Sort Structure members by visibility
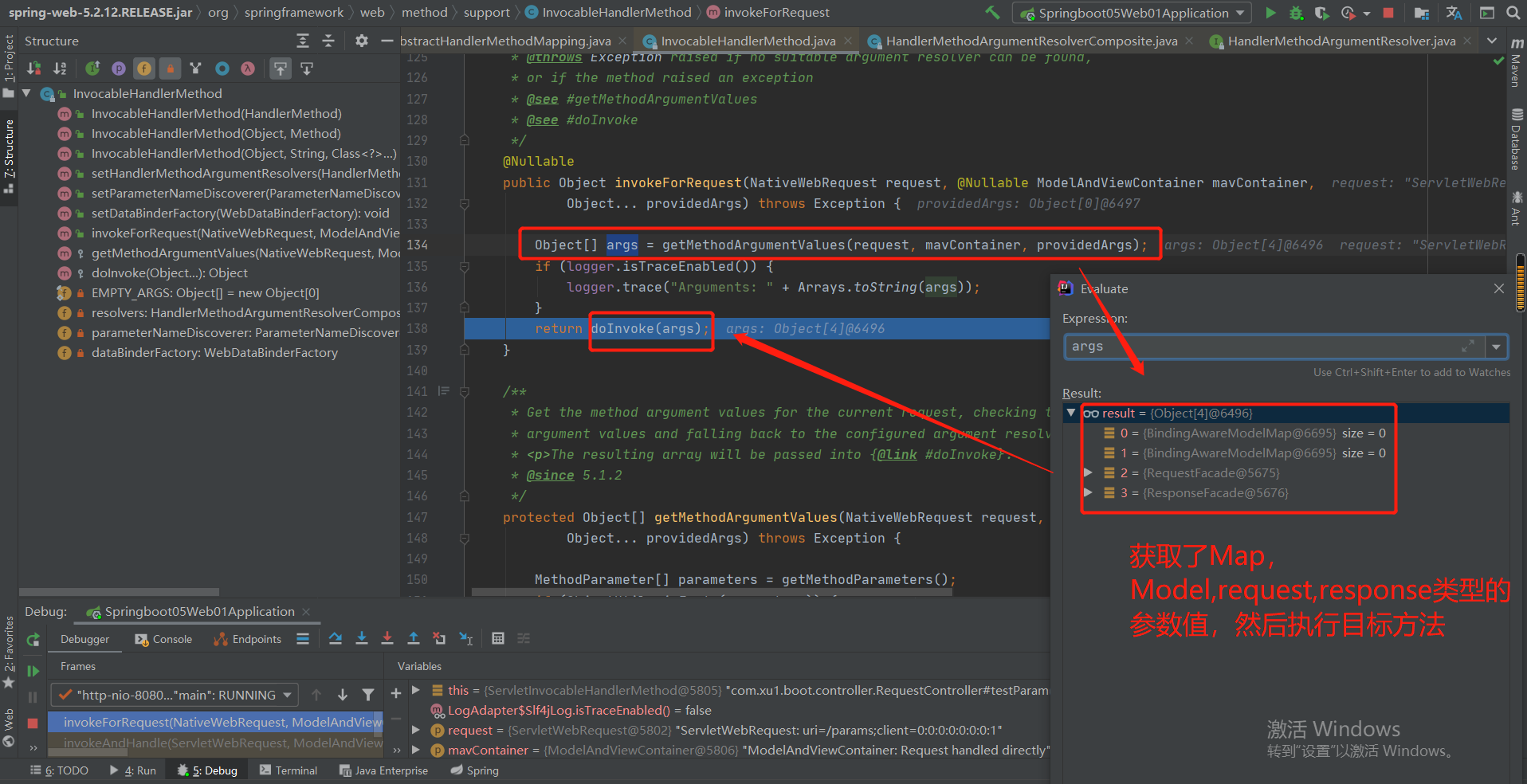The width and height of the screenshot is (1527, 784). tap(34, 69)
